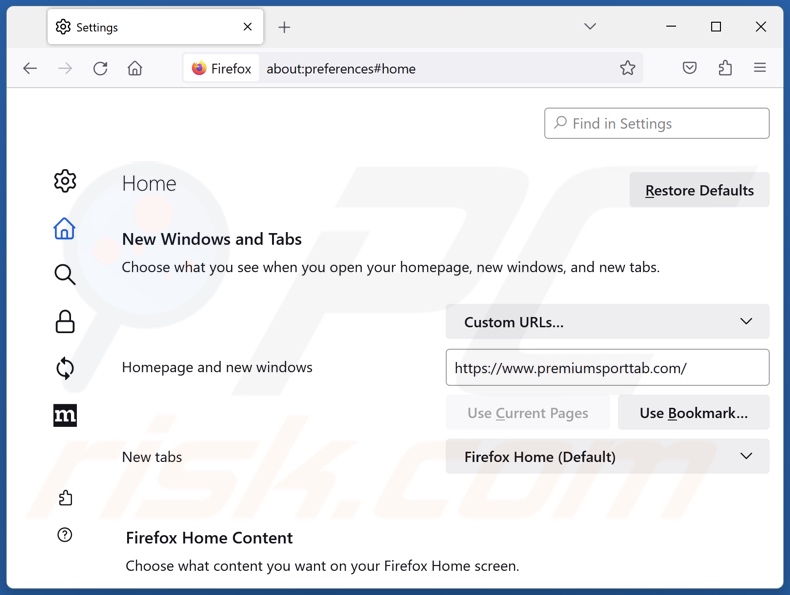
Task: Open the browser home page icon
Action: 135,68
